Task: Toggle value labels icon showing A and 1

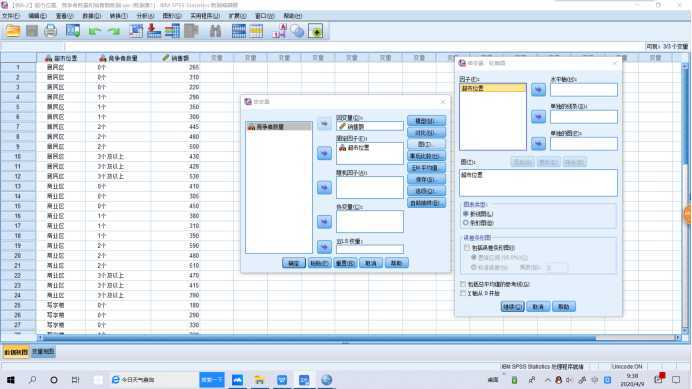Action: [x=279, y=31]
